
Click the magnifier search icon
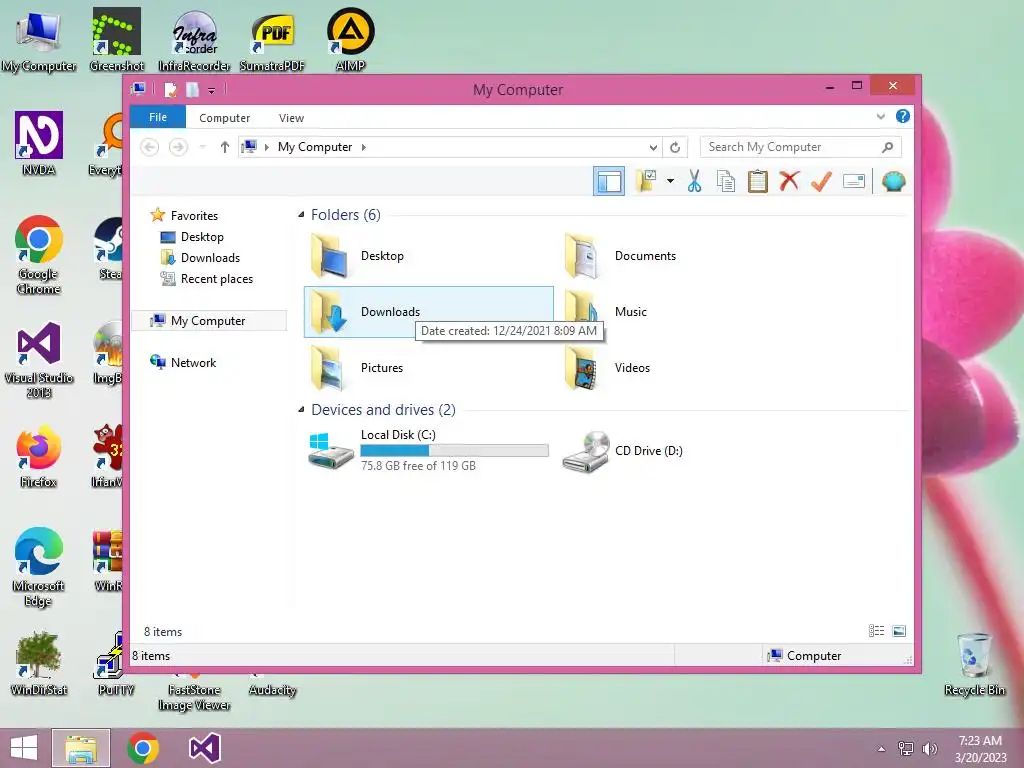click(887, 147)
